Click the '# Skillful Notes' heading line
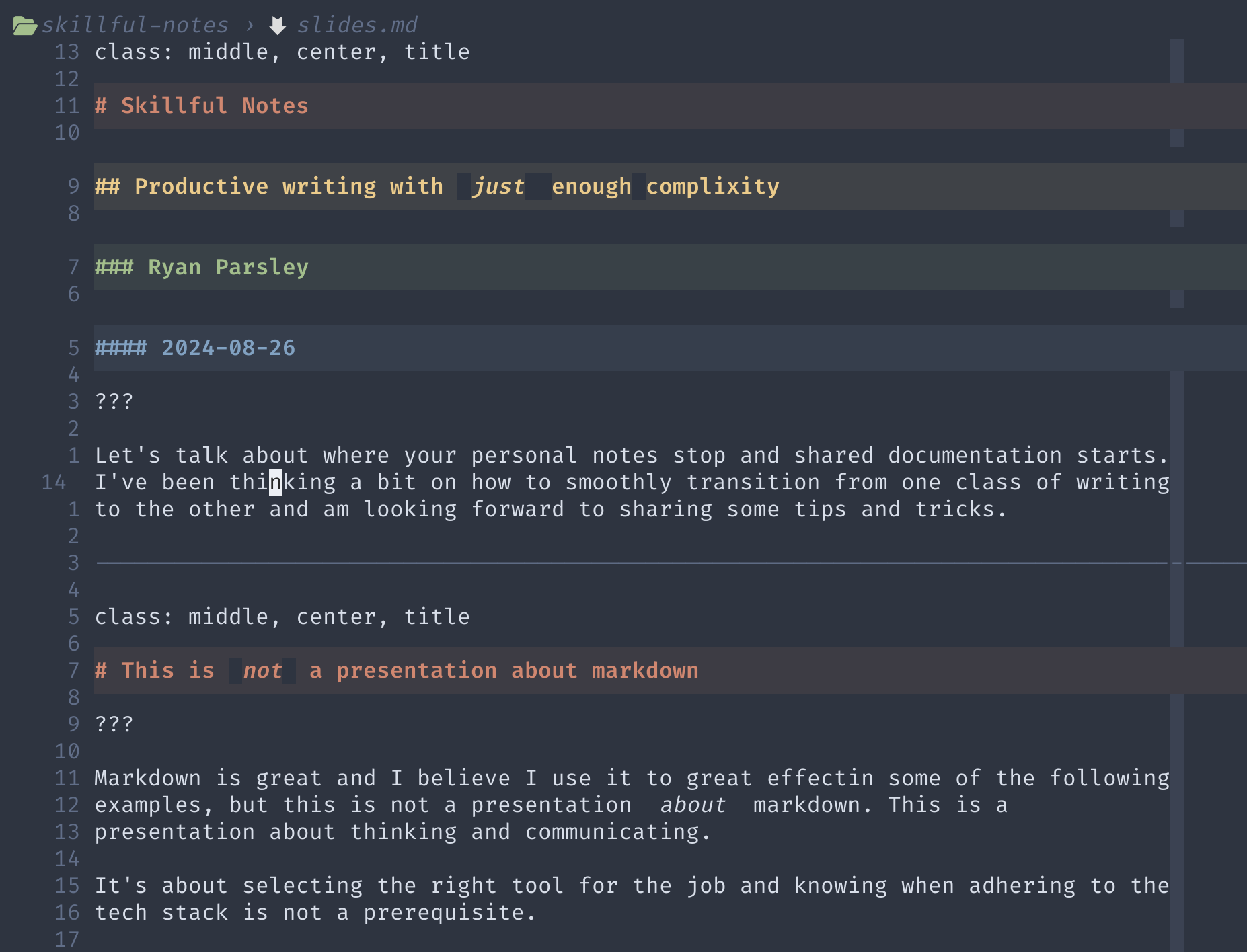The image size is (1247, 952). [x=202, y=105]
